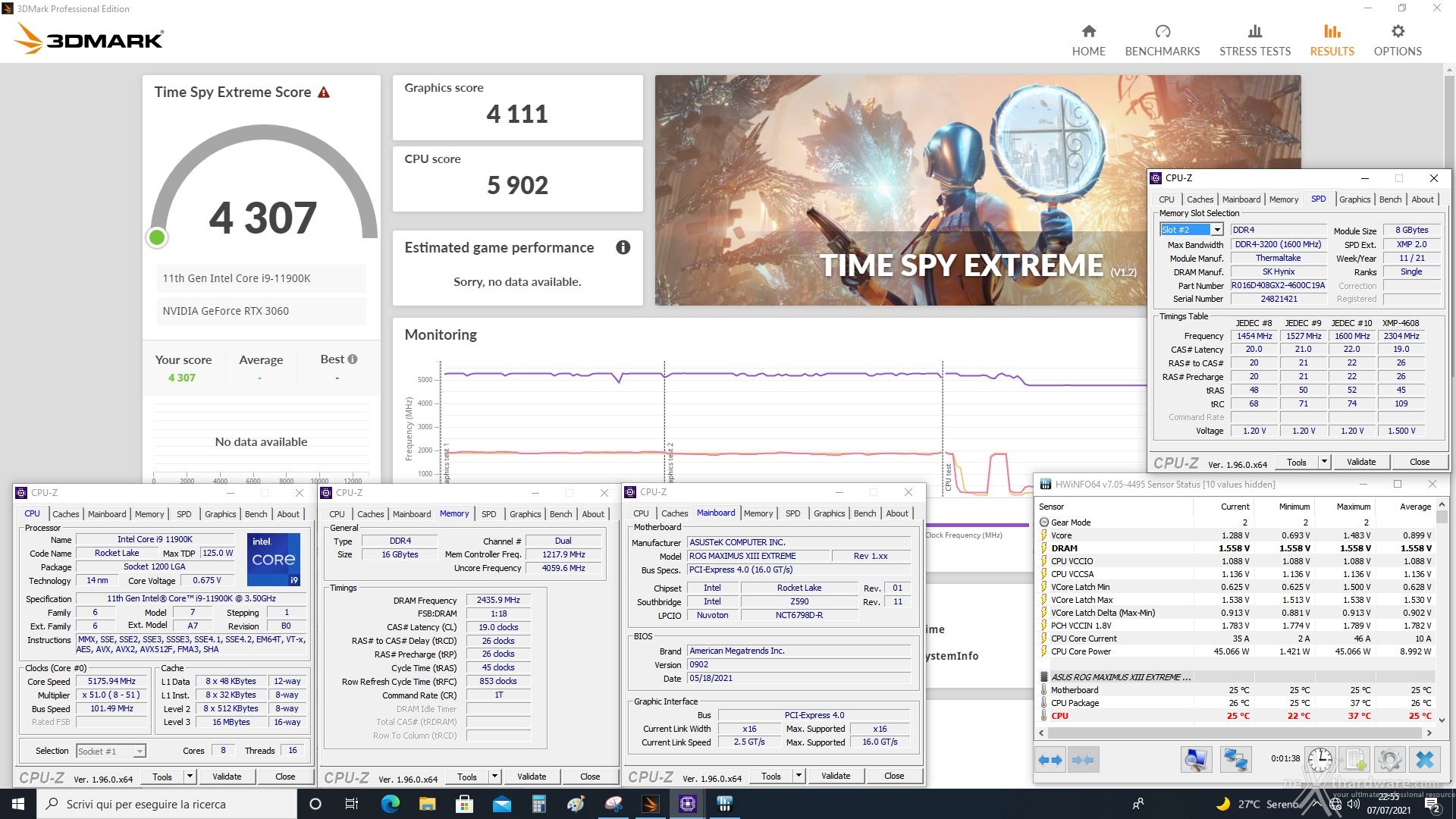Open the 3DMark Options gear
This screenshot has height=819, width=1456.
[x=1398, y=40]
